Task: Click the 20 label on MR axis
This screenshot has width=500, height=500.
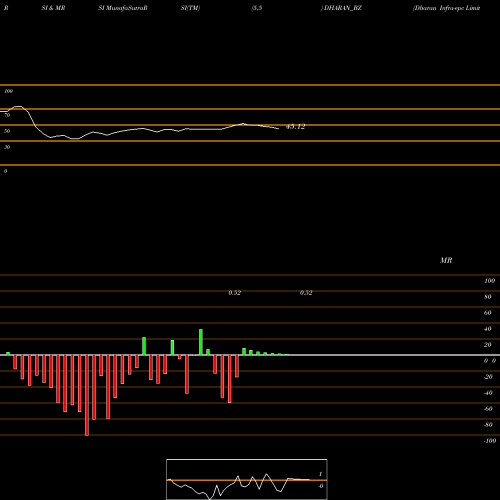Action: [488, 345]
